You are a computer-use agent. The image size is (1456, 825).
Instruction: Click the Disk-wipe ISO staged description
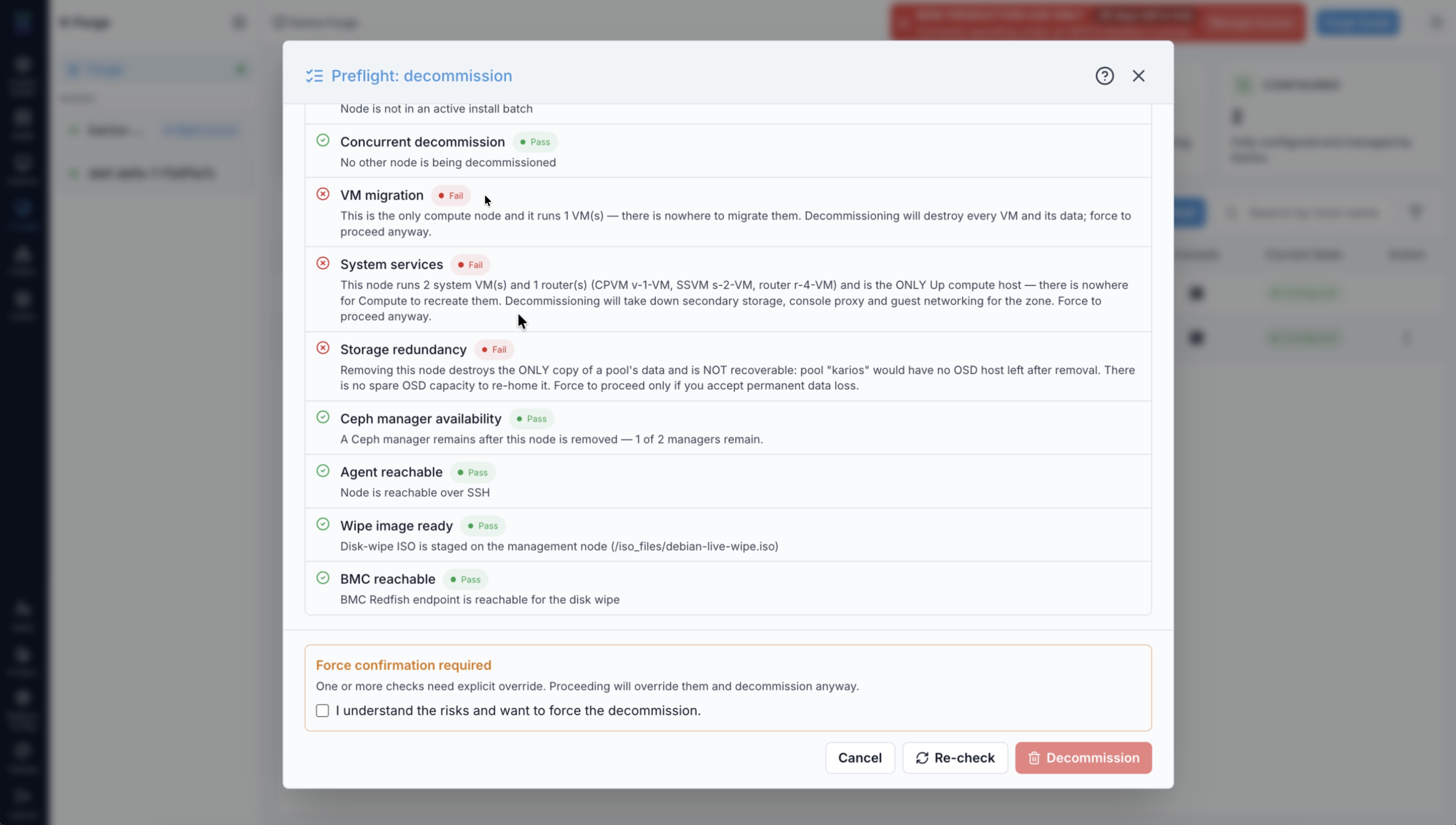pyautogui.click(x=559, y=547)
